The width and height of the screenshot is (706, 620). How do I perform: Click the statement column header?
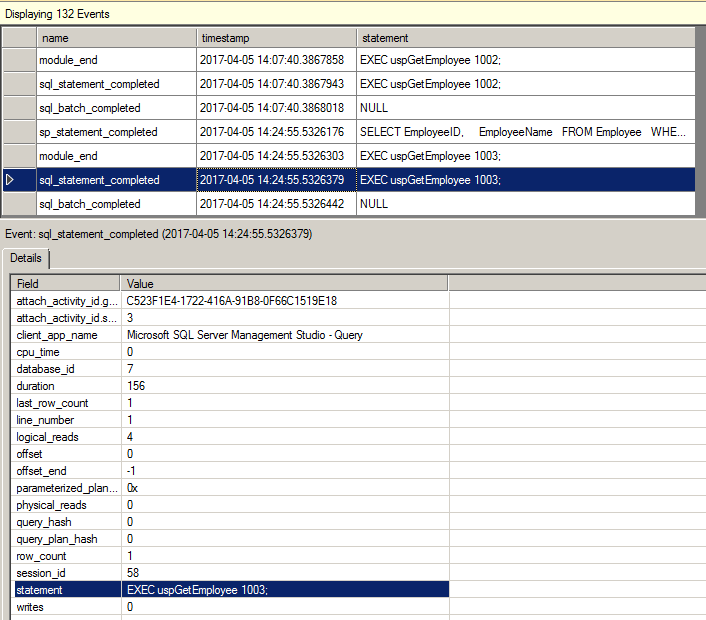524,37
